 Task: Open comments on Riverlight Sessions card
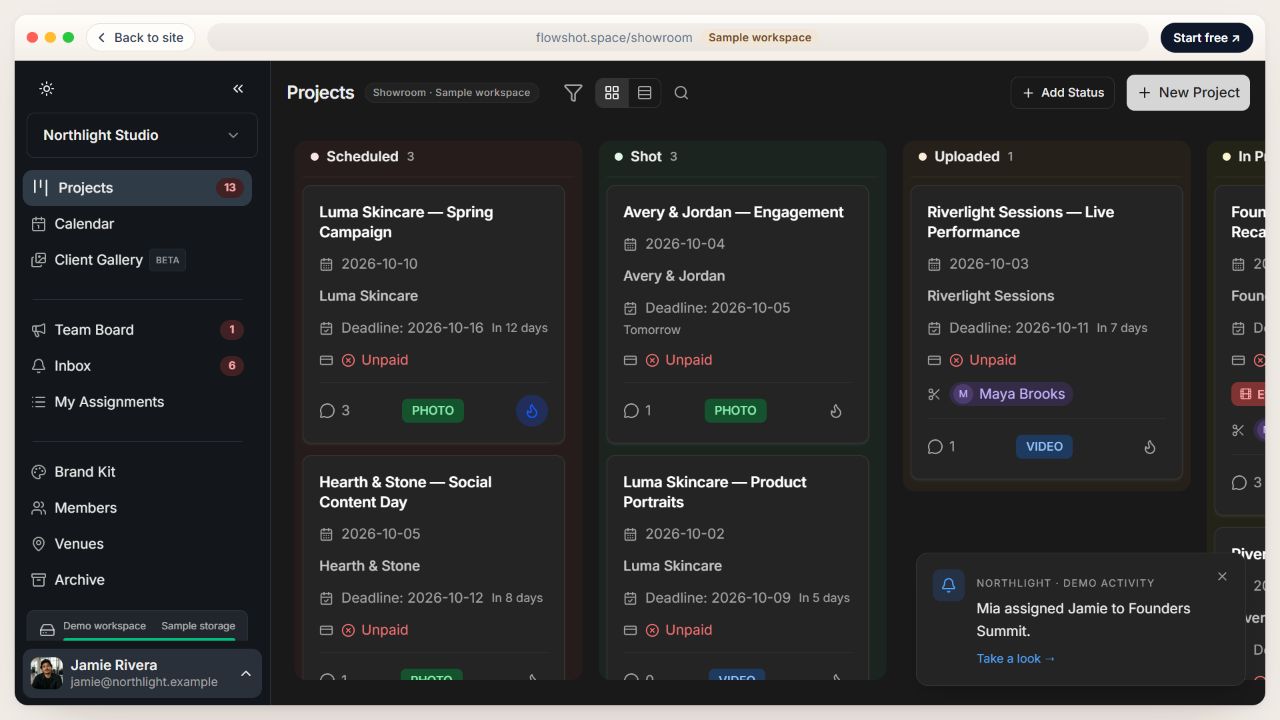coord(942,447)
